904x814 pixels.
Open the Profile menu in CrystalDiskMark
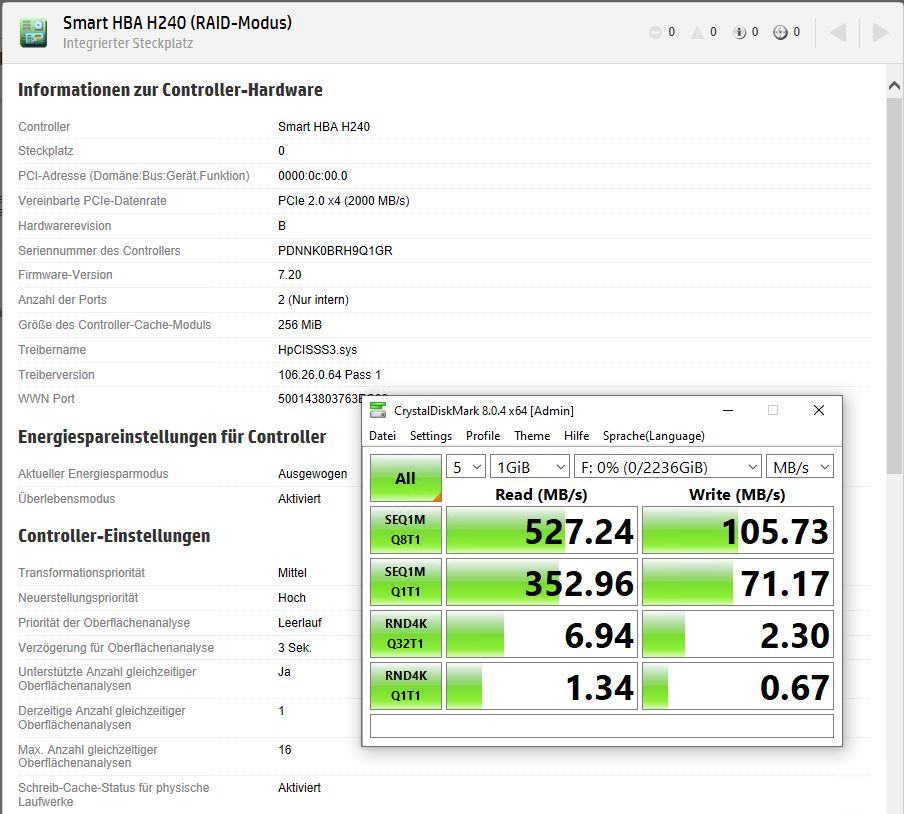click(483, 436)
